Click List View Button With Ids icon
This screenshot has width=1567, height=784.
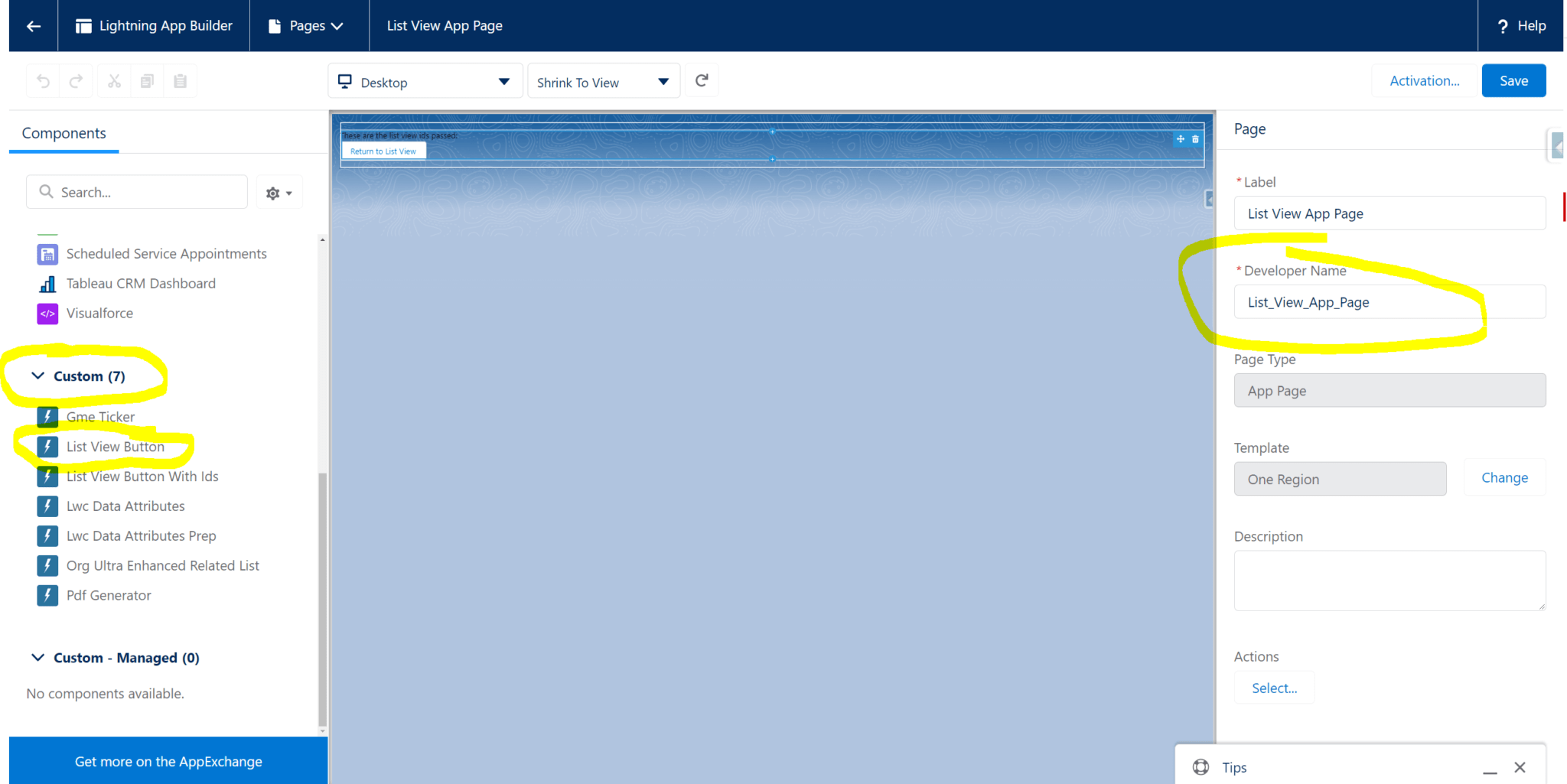[x=47, y=477]
